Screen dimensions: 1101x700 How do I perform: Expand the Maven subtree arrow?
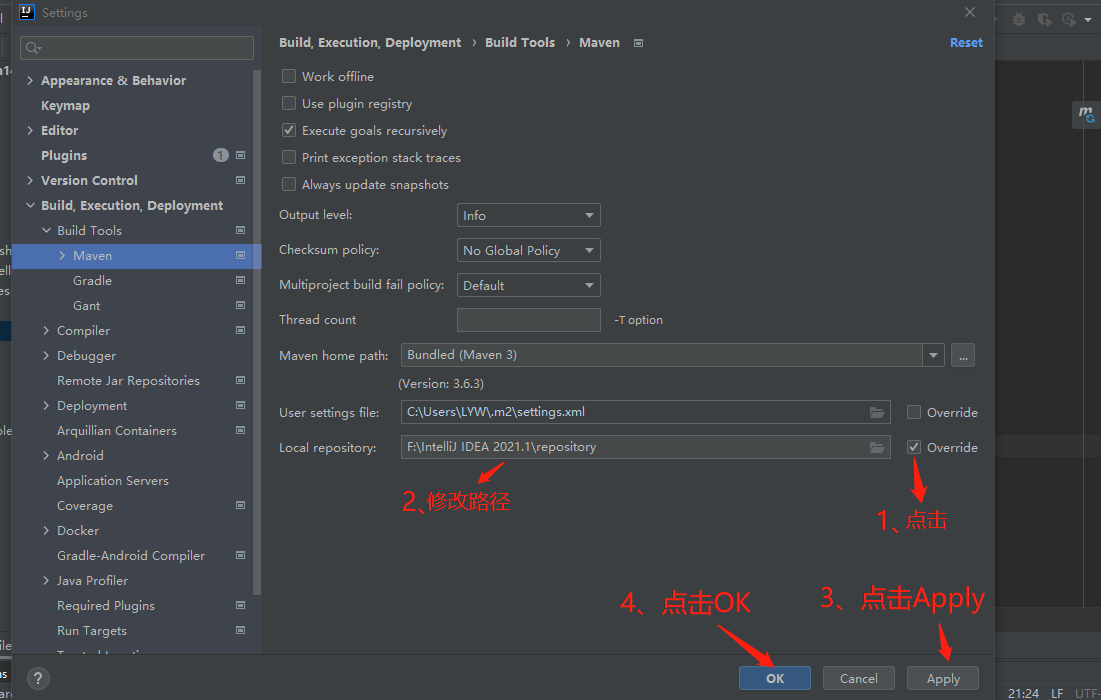pyautogui.click(x=62, y=256)
